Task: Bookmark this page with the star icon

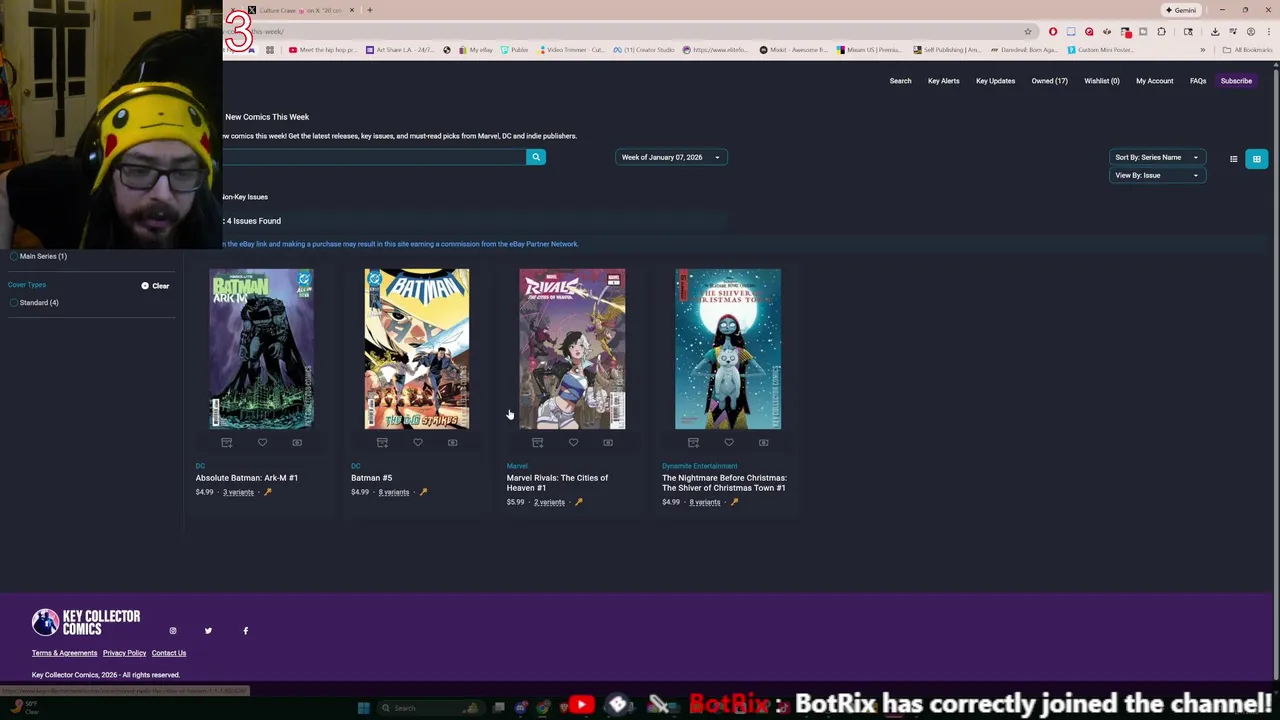Action: coord(1027,31)
